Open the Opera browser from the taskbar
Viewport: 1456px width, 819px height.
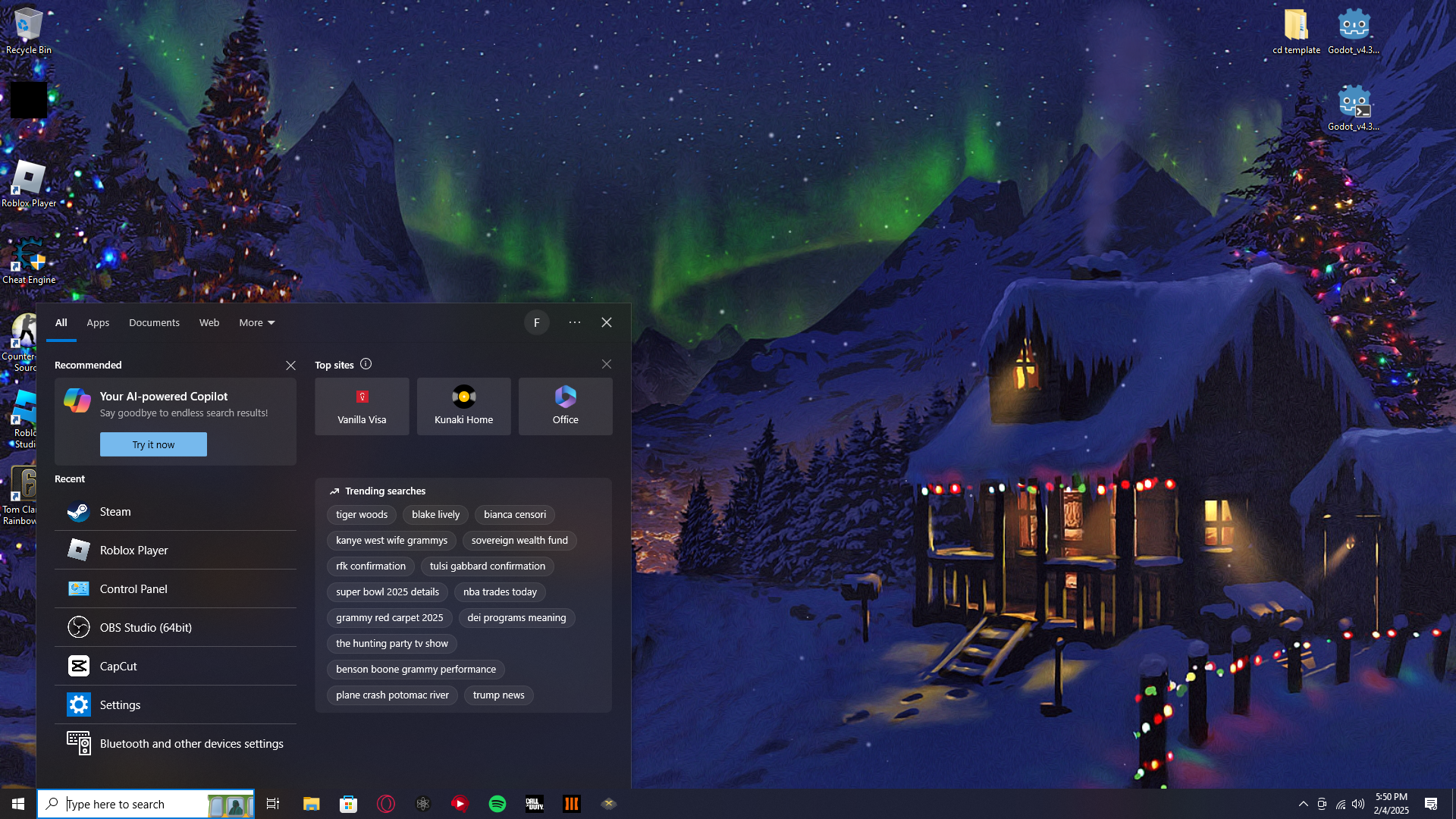point(386,804)
